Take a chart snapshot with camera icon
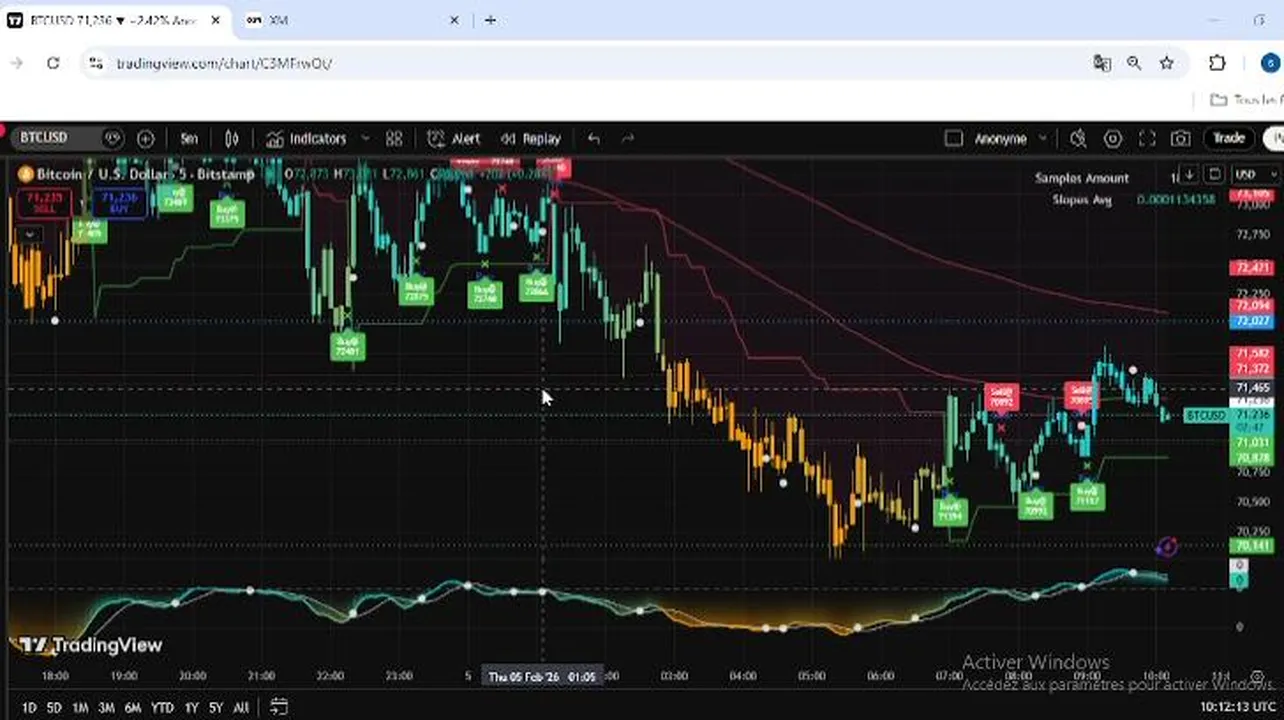This screenshot has width=1284, height=720. (x=1181, y=138)
